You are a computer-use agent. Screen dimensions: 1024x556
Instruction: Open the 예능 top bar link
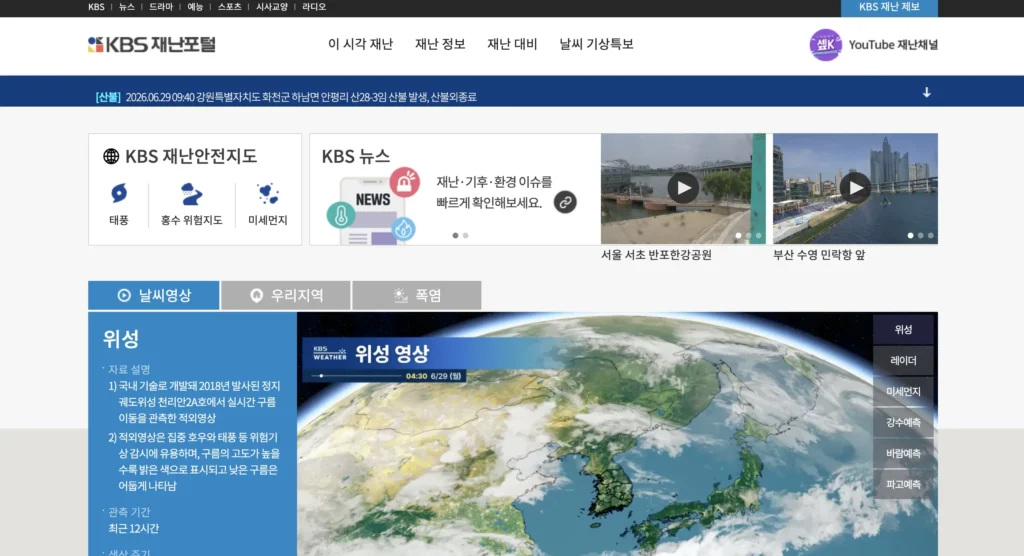click(195, 7)
